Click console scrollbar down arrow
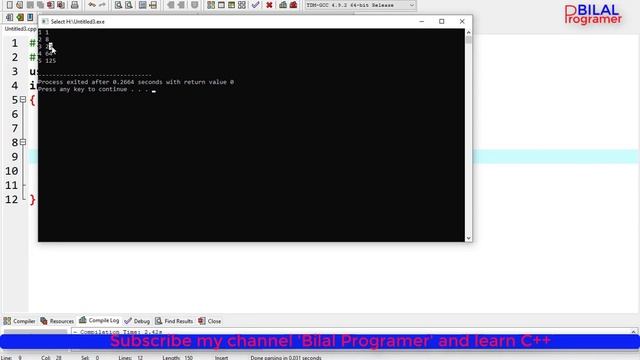Image resolution: width=640 pixels, height=360 pixels. tap(468, 238)
